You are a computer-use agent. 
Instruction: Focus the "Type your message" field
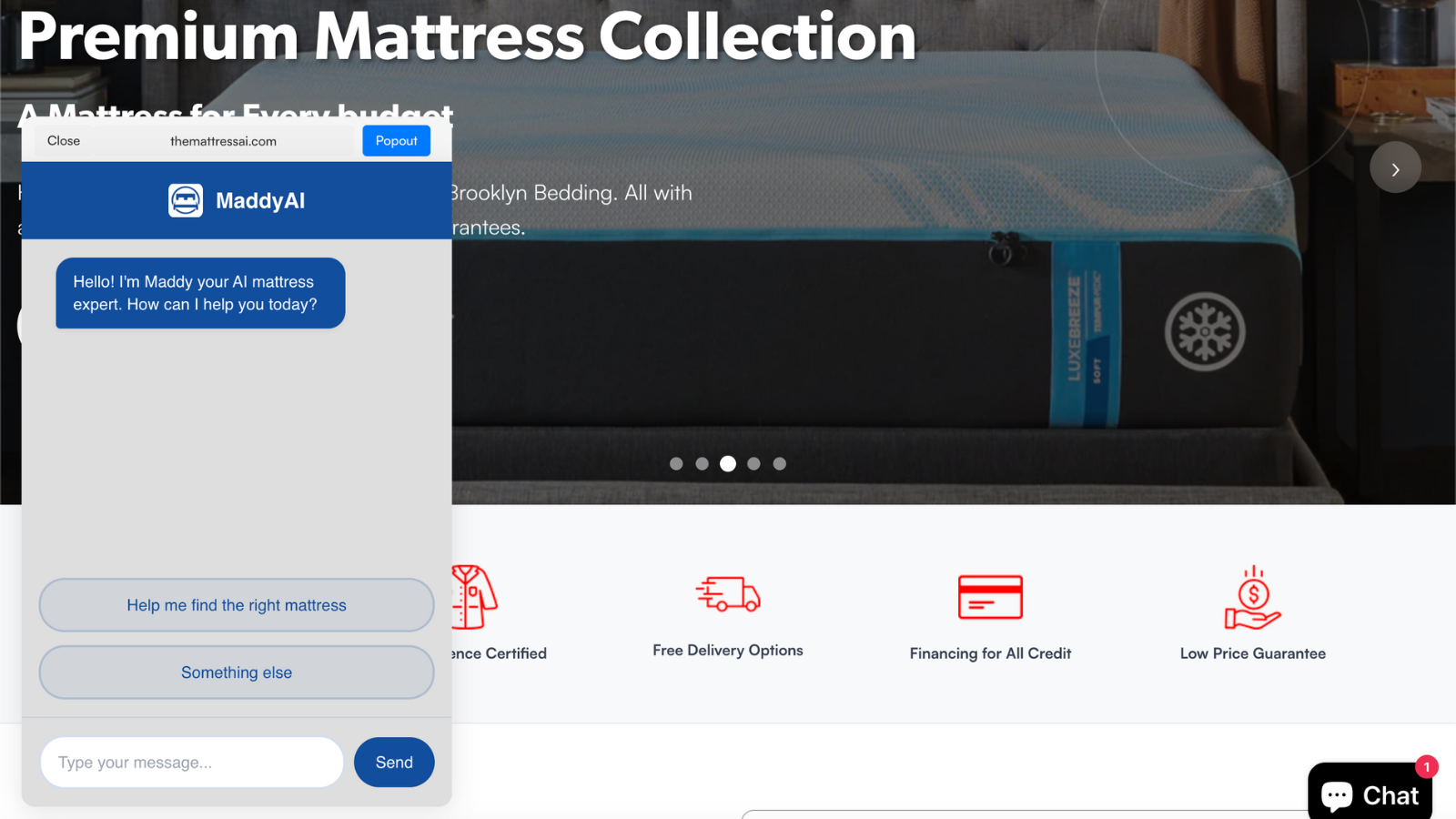point(192,763)
